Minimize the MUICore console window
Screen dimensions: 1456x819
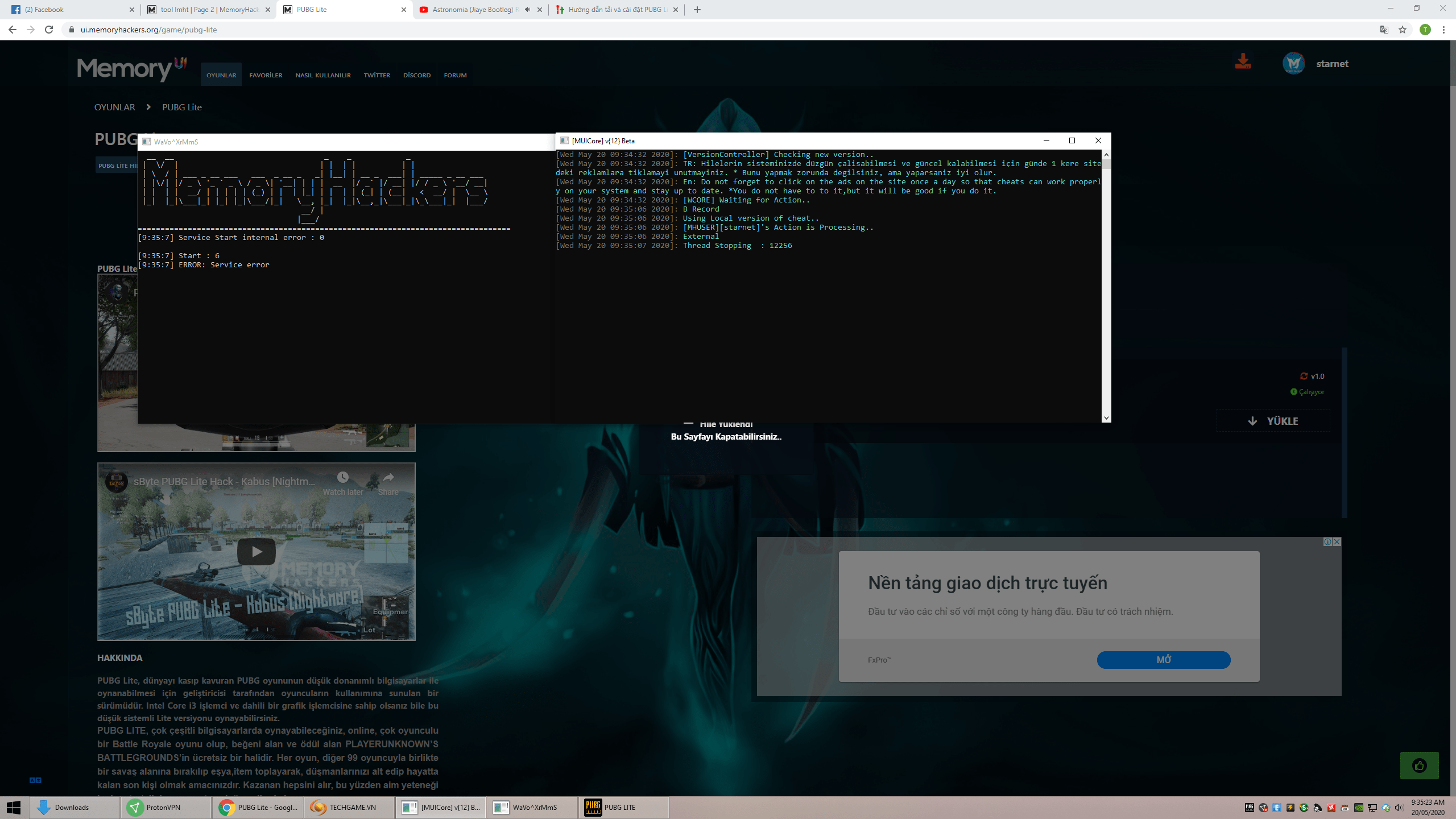pyautogui.click(x=1046, y=140)
